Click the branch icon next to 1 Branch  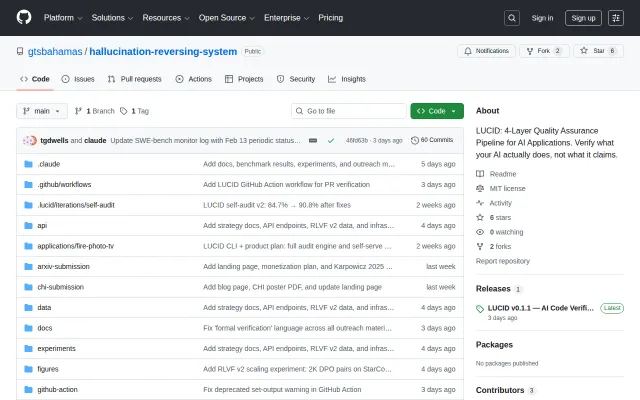78,111
